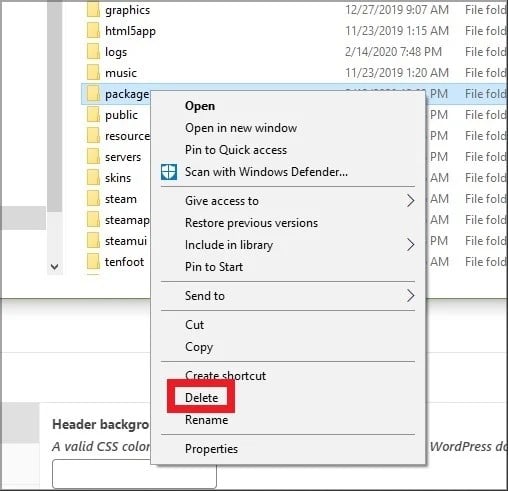Click the navigation pane scroll down arrow

[55, 267]
